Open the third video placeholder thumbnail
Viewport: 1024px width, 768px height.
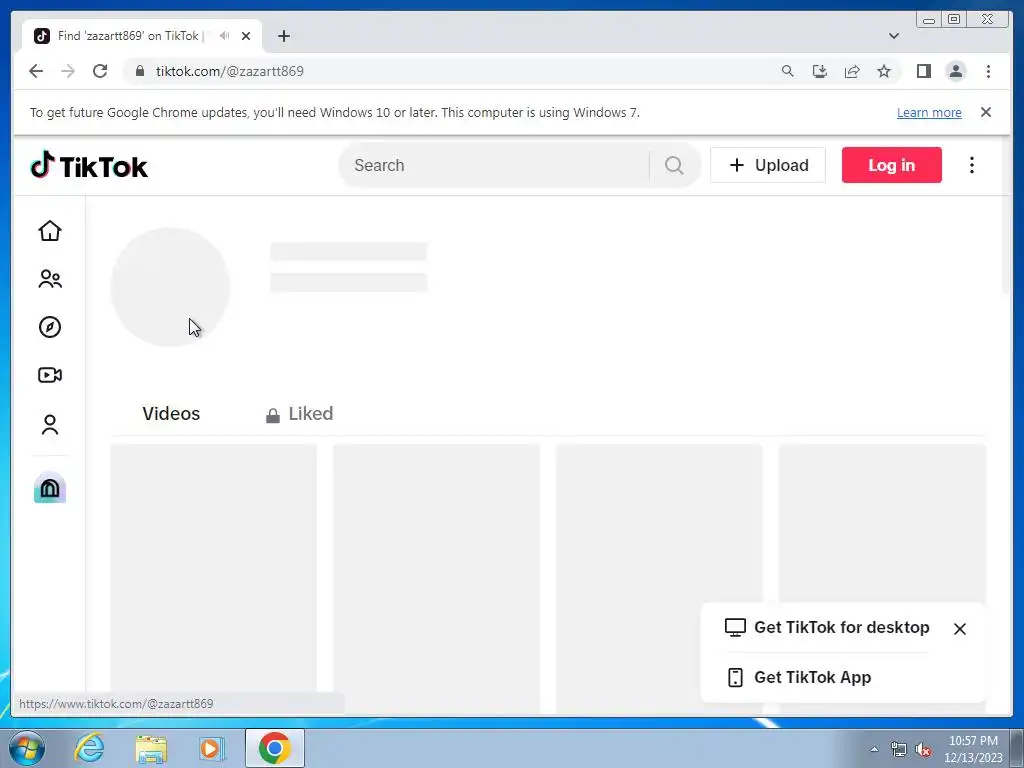pos(659,522)
